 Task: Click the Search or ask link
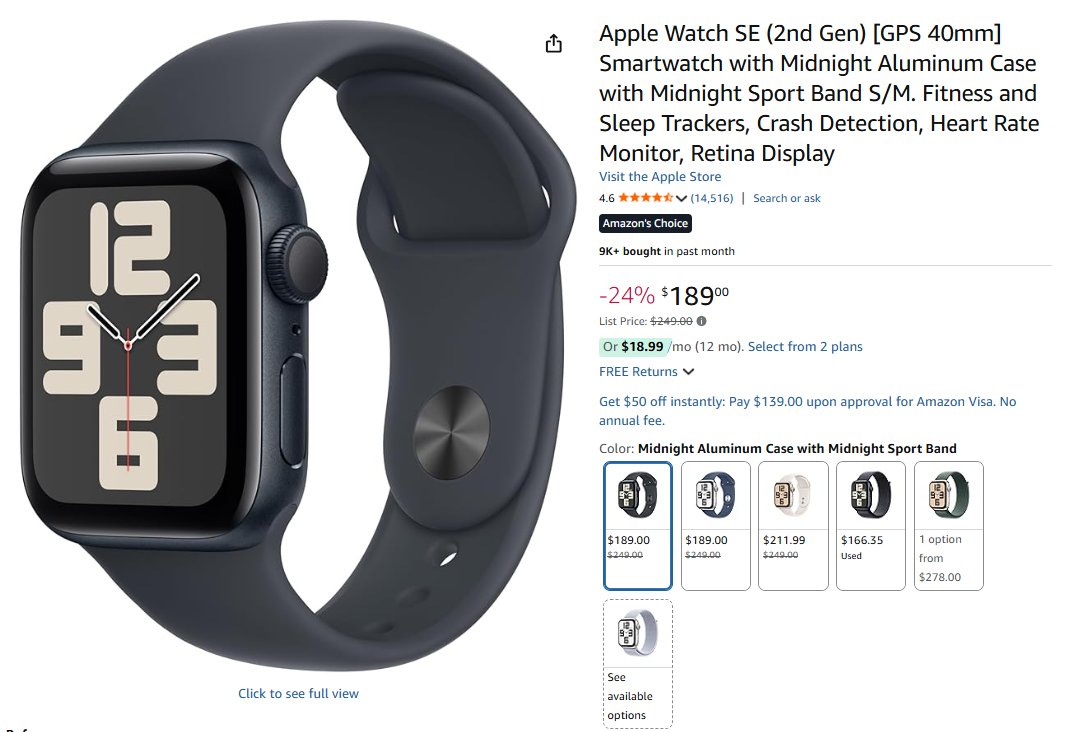(786, 198)
